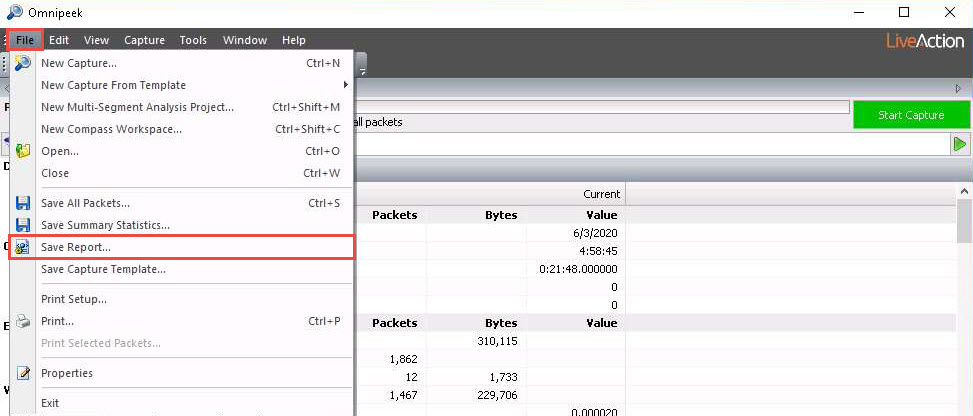This screenshot has width=973, height=416.
Task: Click the printer icon beside Print
Action: coord(23,321)
